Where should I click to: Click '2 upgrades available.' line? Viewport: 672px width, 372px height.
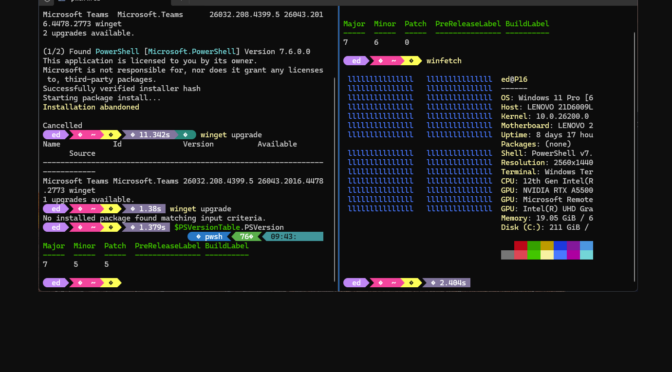click(89, 33)
